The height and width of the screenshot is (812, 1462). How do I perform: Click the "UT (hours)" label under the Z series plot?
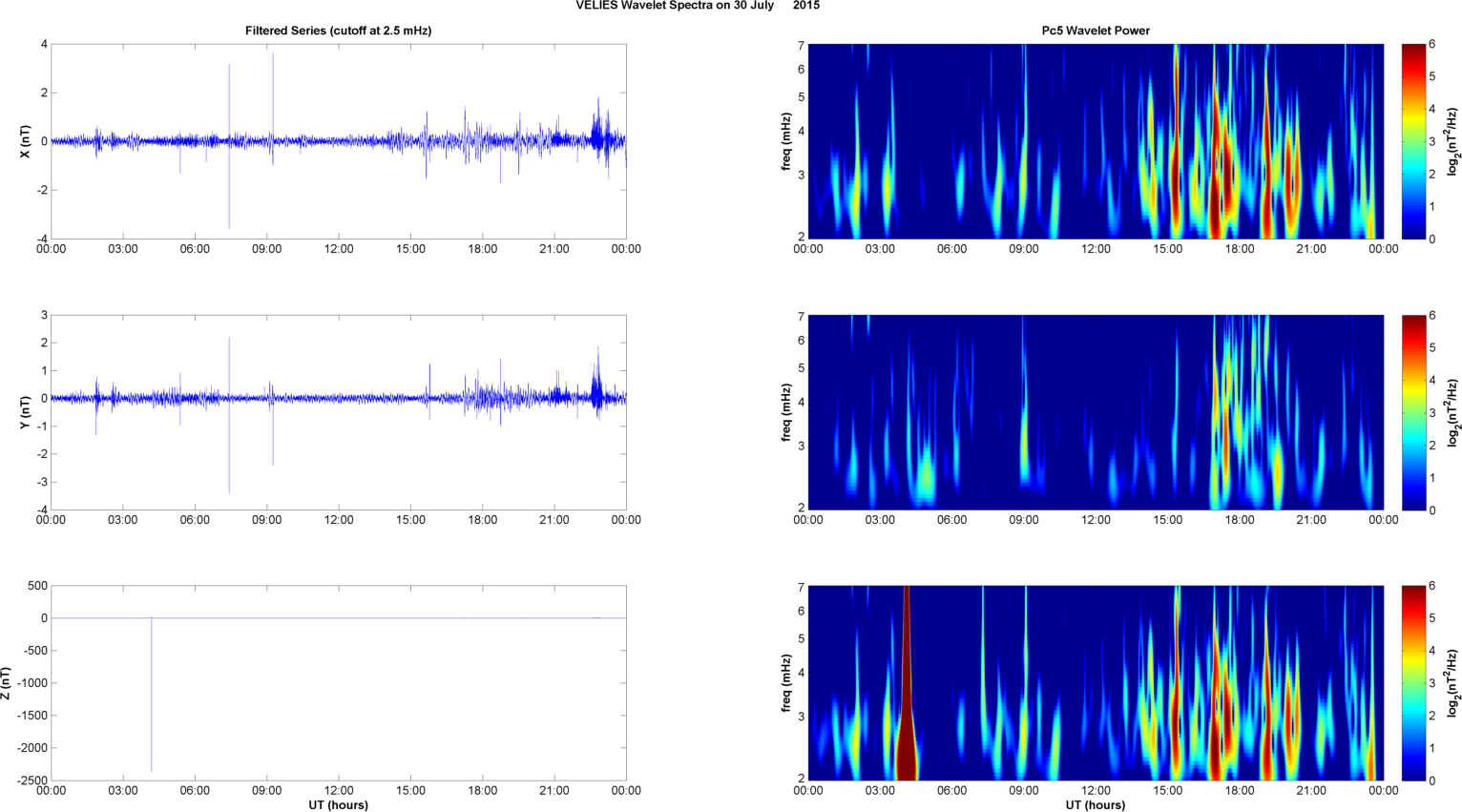coord(338,805)
